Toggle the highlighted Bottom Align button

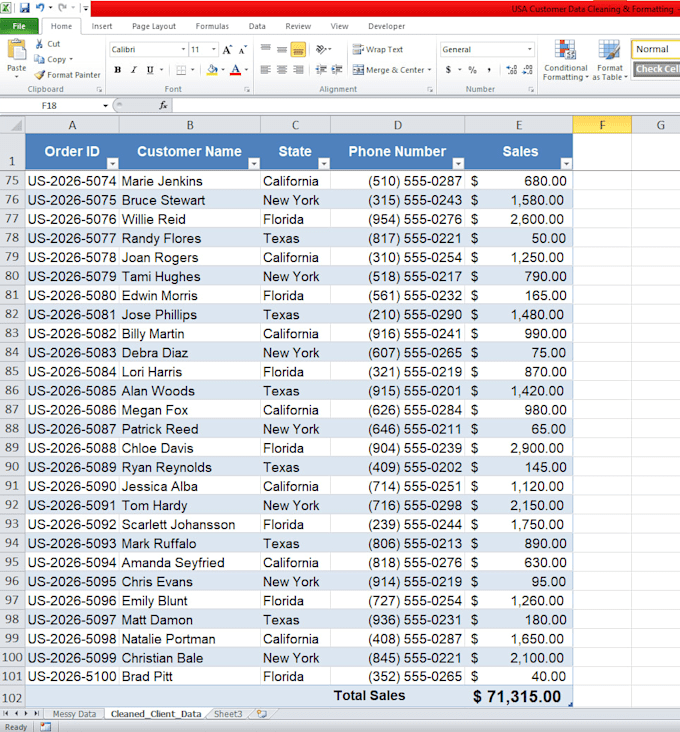(298, 49)
